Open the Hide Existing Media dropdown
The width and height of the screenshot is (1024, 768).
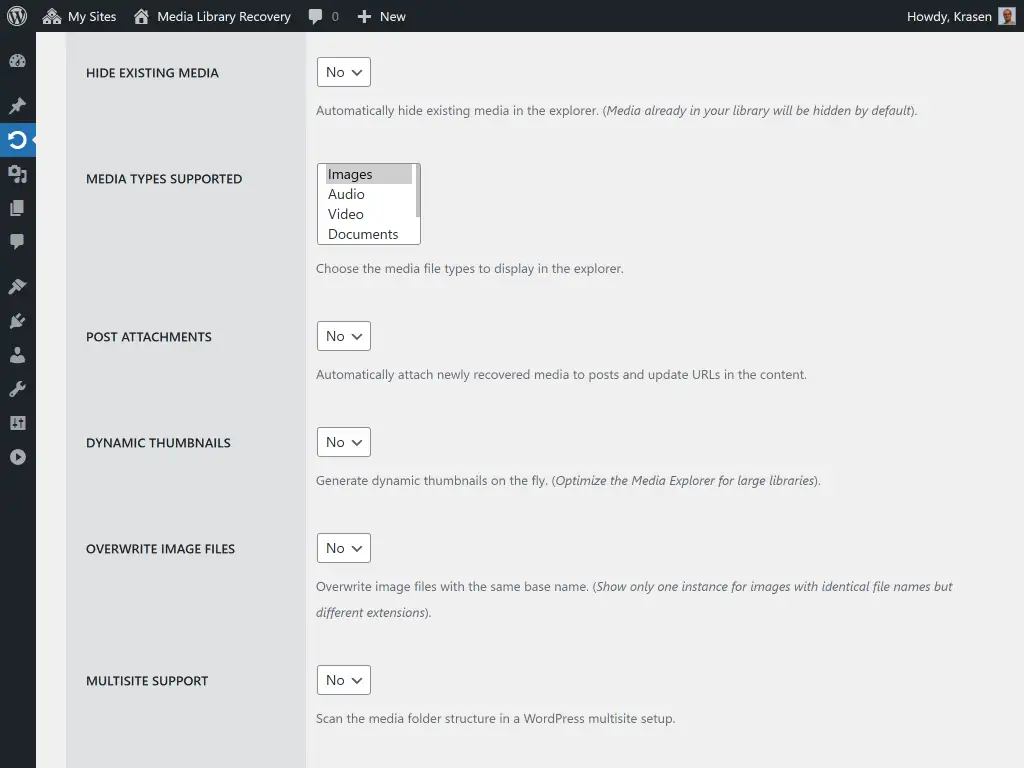[x=343, y=72]
